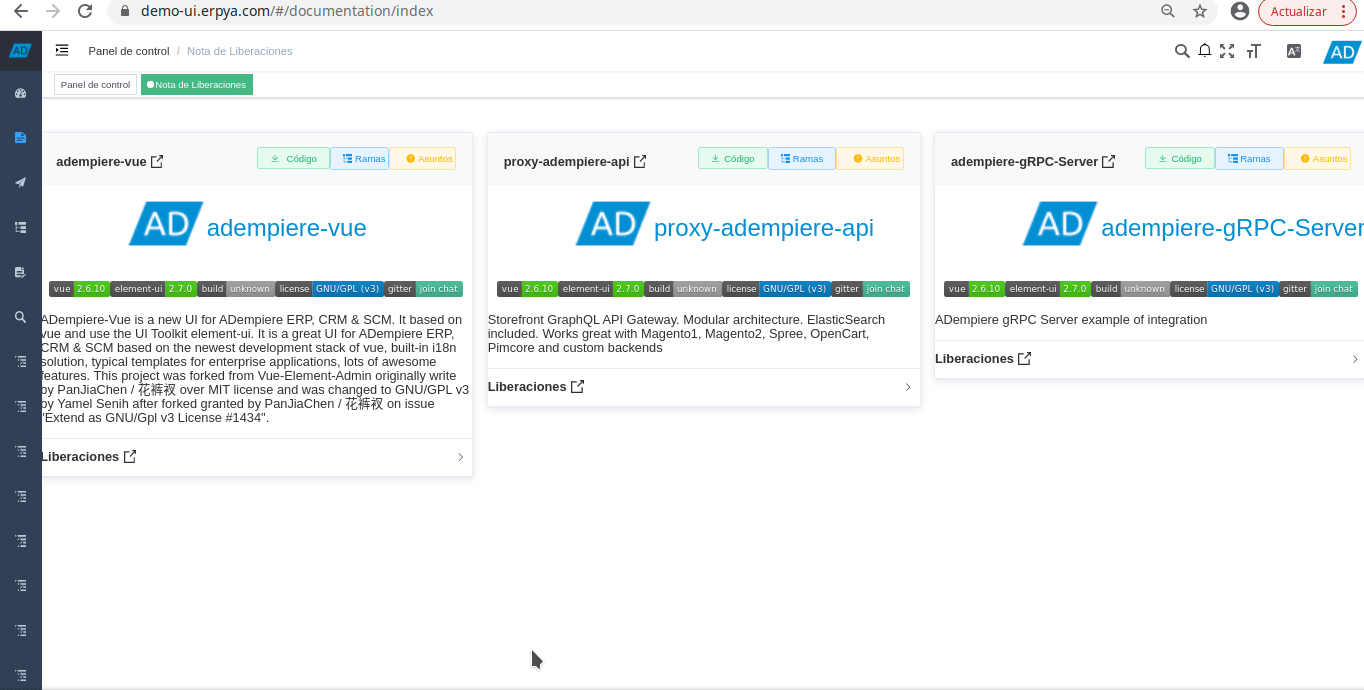Change text size using the font size icon

tap(1253, 51)
